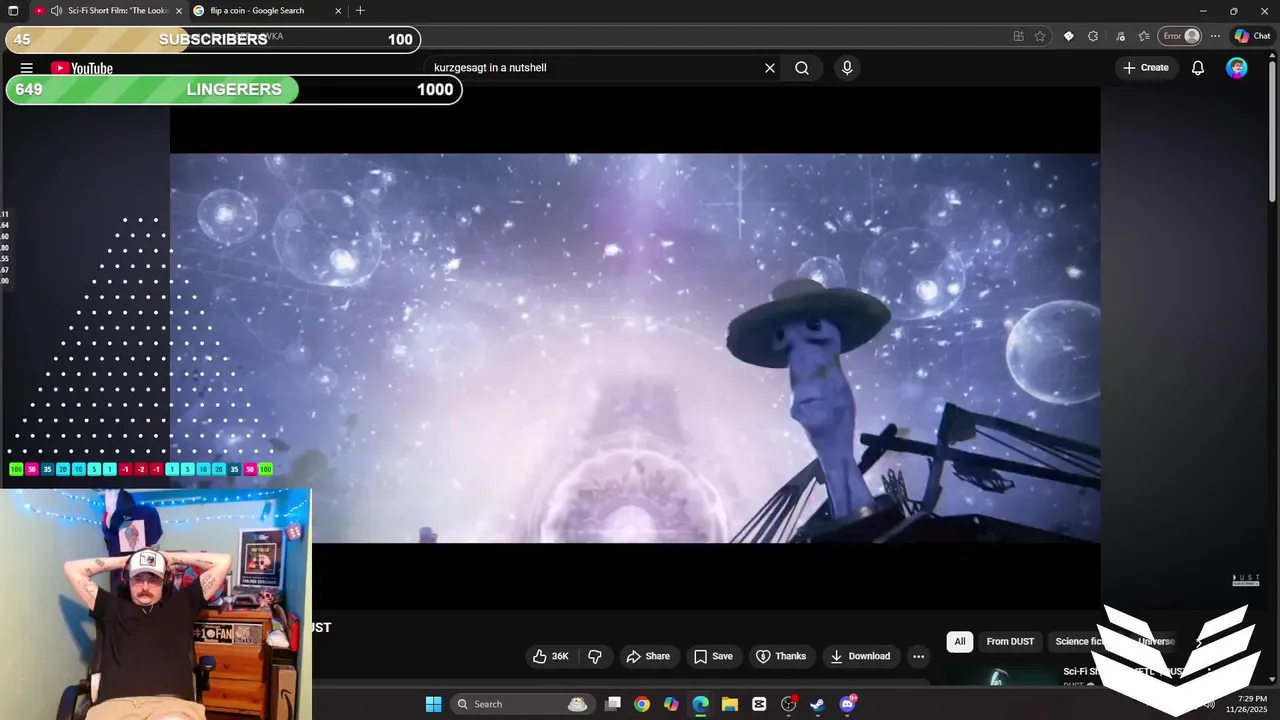Open a new browser tab

pyautogui.click(x=360, y=11)
